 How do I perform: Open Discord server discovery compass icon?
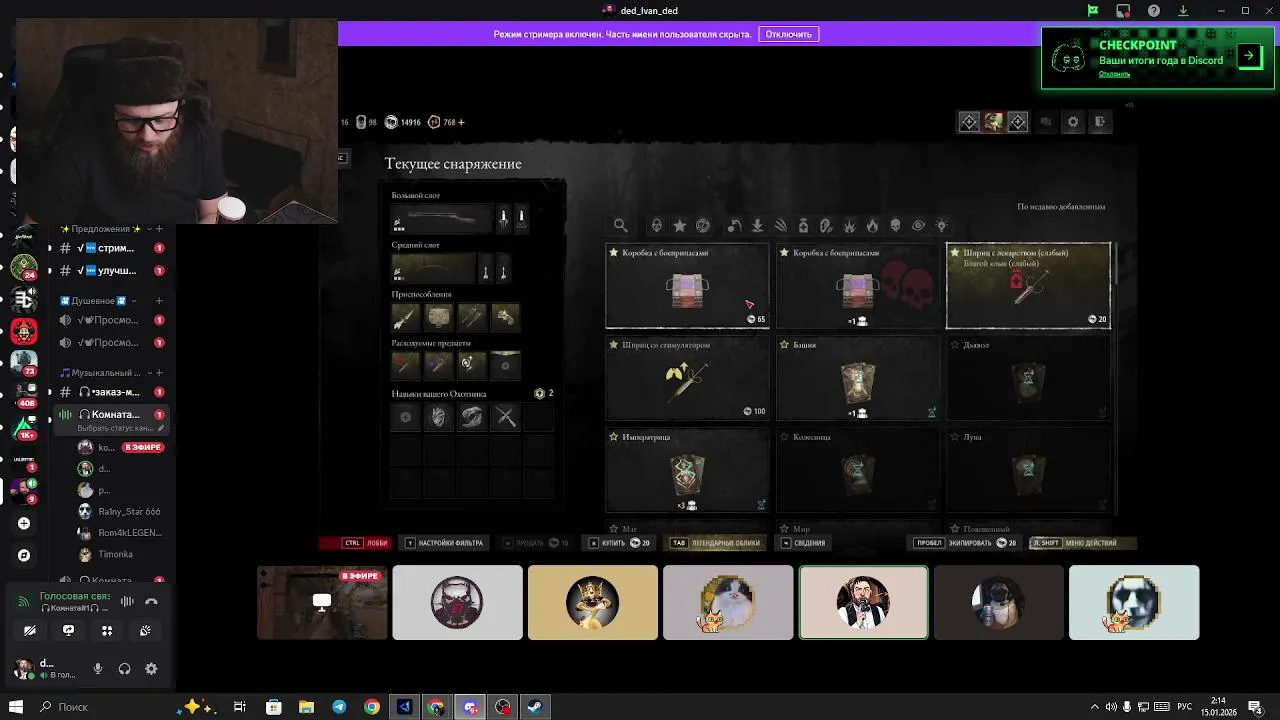24,555
